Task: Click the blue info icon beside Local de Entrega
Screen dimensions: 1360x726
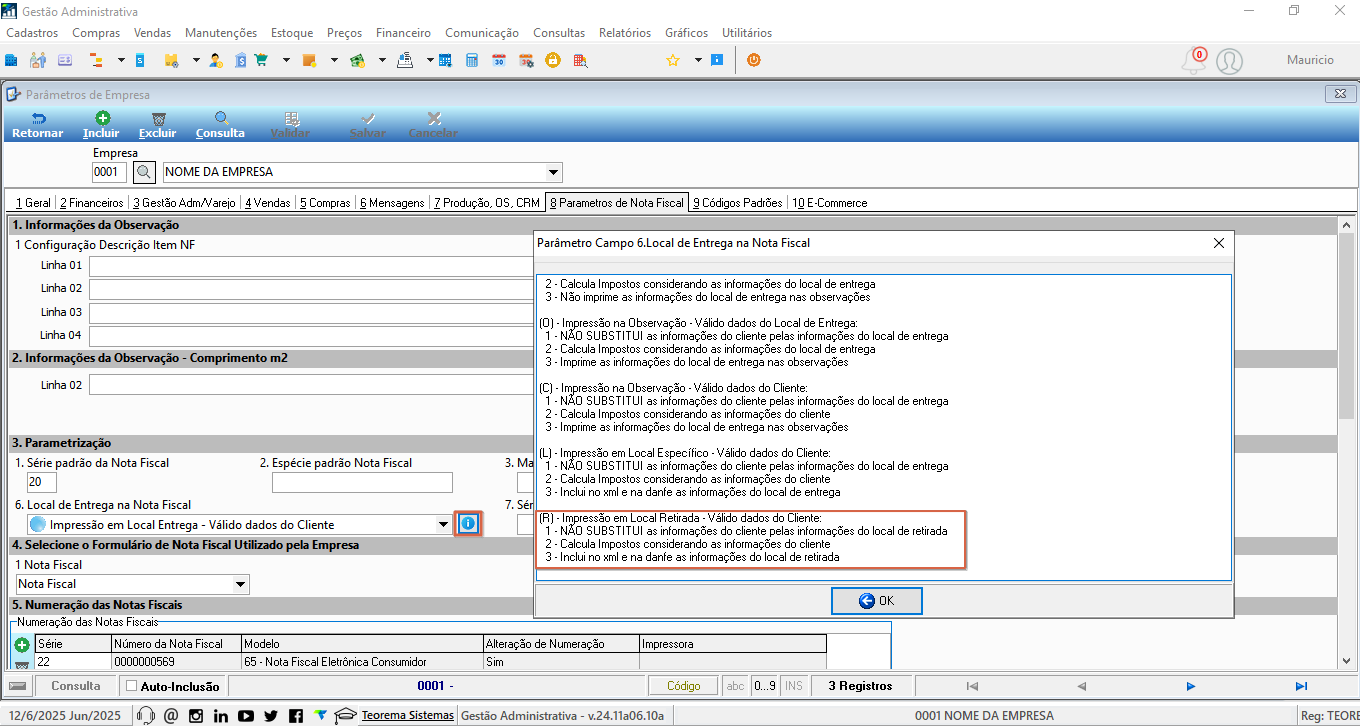Action: (x=468, y=523)
